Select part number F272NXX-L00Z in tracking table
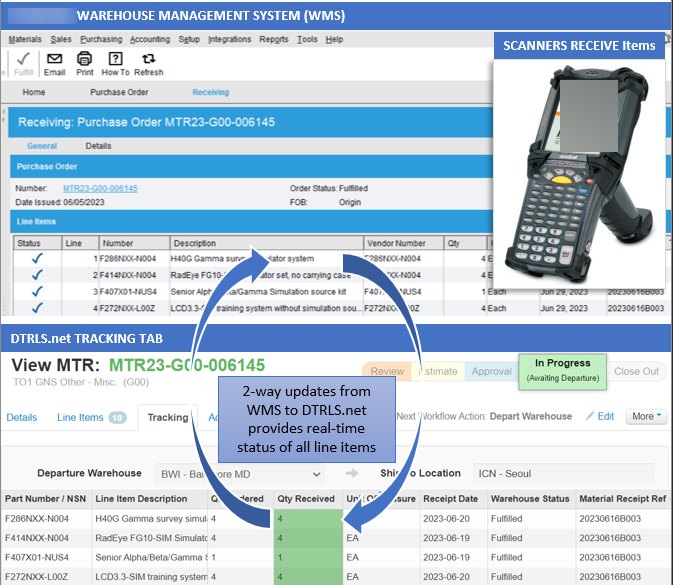673x585 pixels. (x=36, y=576)
